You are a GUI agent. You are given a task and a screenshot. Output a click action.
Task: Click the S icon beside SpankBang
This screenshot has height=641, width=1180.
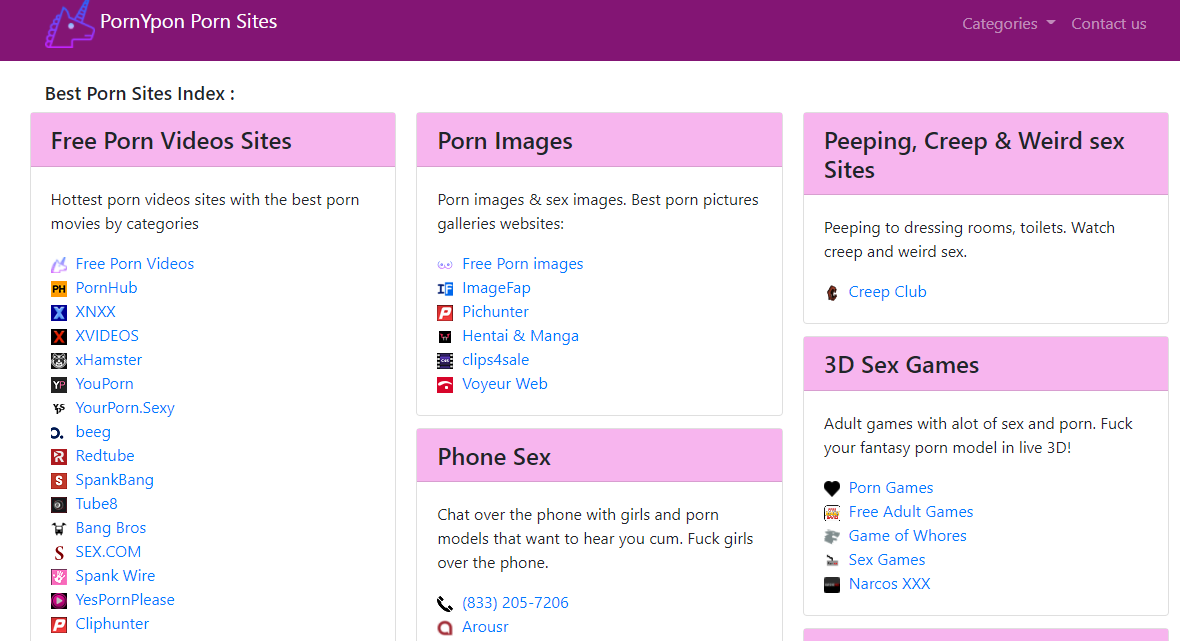(59, 480)
